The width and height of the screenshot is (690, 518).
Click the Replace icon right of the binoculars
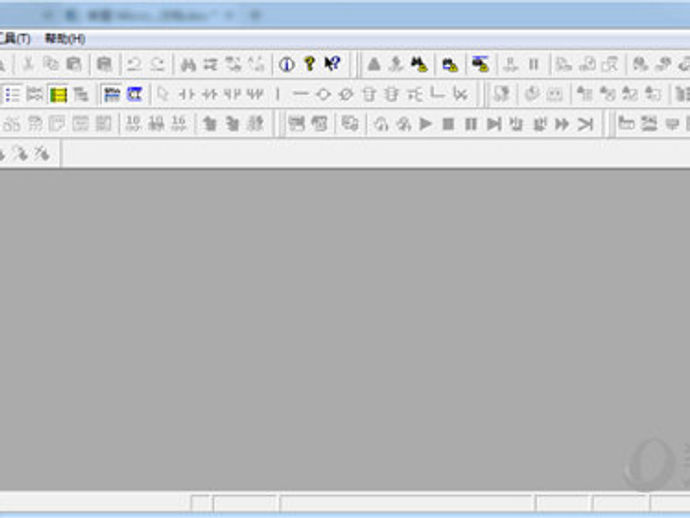(x=210, y=64)
